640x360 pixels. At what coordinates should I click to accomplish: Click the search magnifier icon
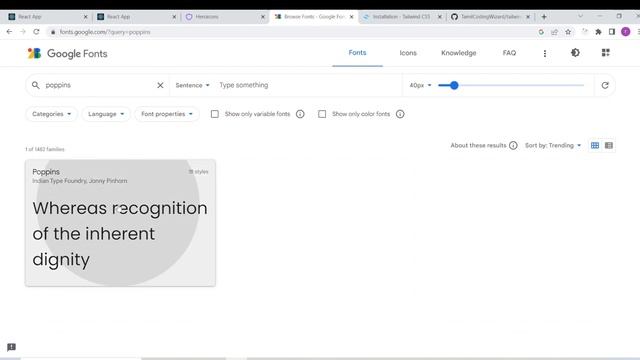point(36,85)
